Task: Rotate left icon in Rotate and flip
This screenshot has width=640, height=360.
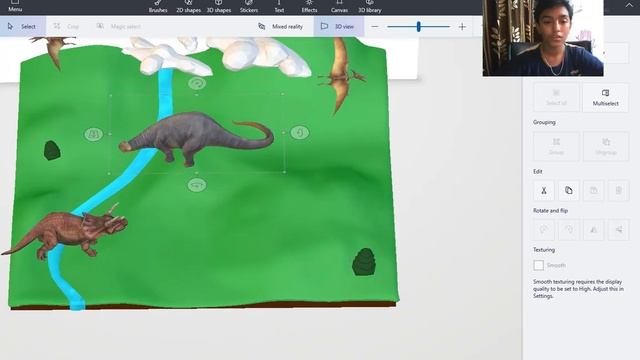Action: [544, 230]
